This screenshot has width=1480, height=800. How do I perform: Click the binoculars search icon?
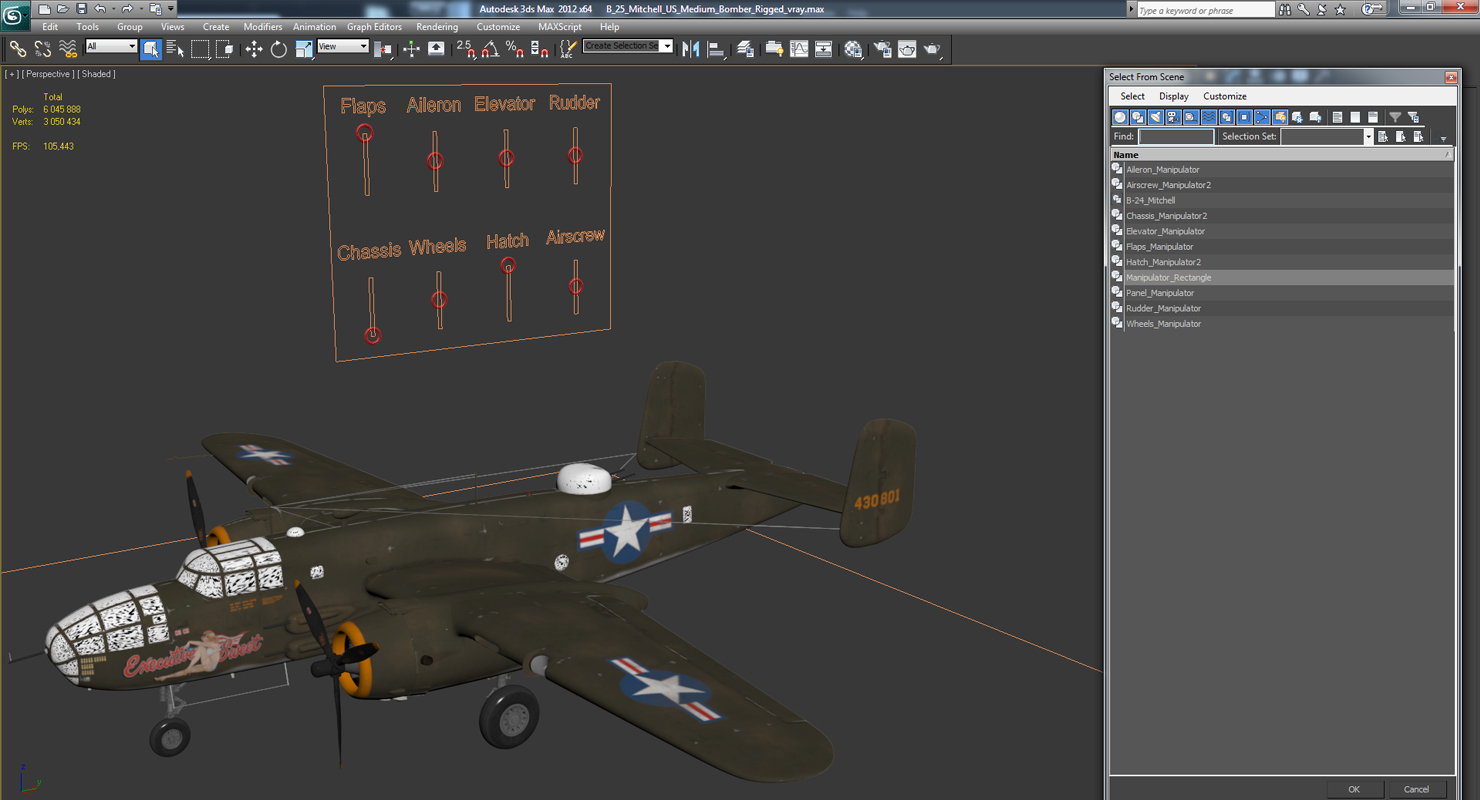coord(1286,9)
